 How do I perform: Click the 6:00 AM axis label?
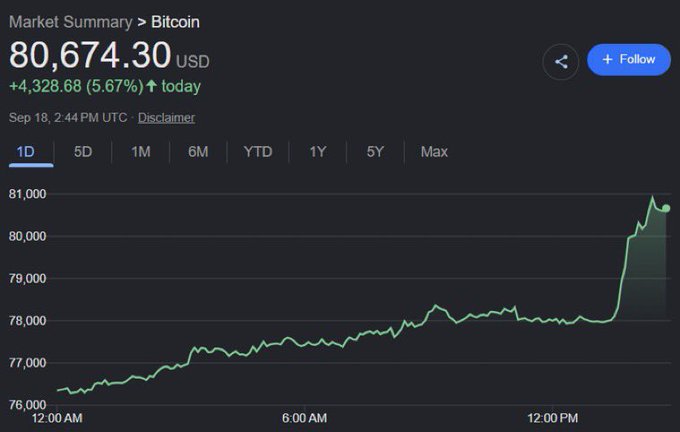304,418
